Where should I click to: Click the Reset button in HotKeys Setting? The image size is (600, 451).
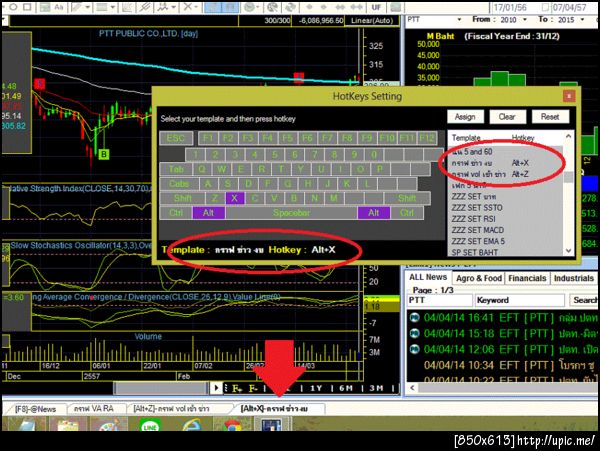pyautogui.click(x=550, y=117)
